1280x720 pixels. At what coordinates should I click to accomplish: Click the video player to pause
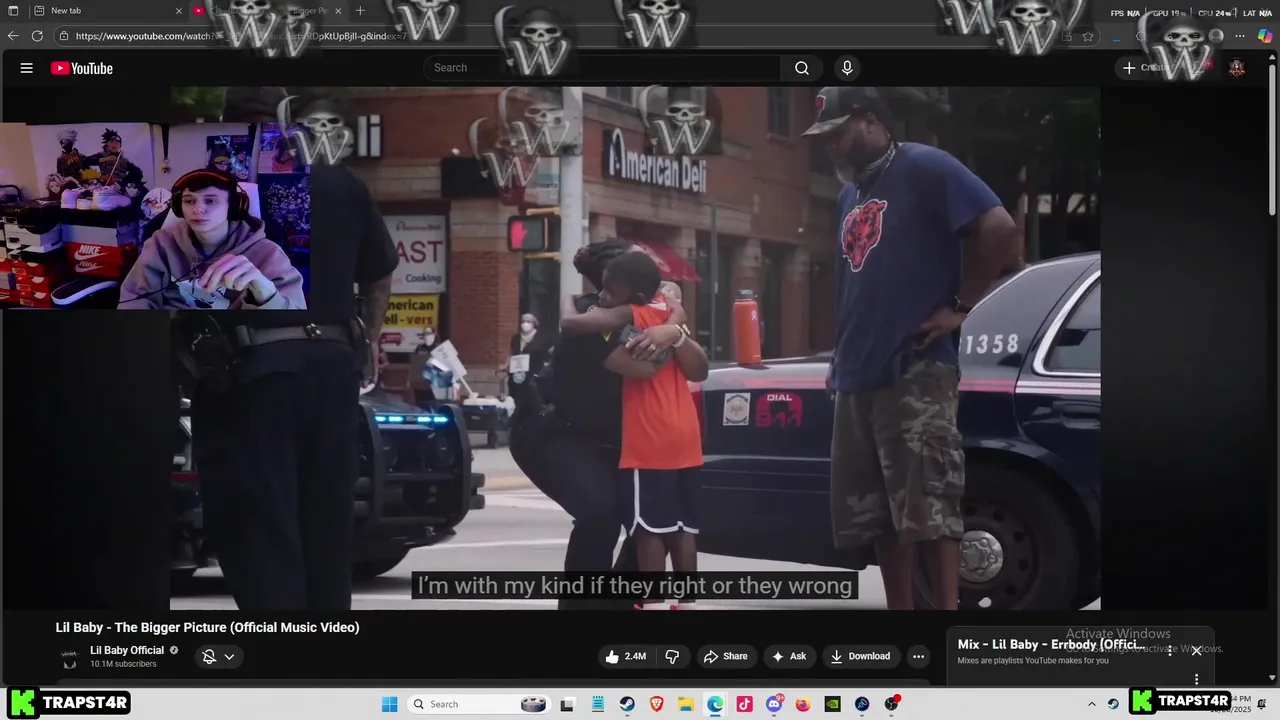click(x=635, y=348)
